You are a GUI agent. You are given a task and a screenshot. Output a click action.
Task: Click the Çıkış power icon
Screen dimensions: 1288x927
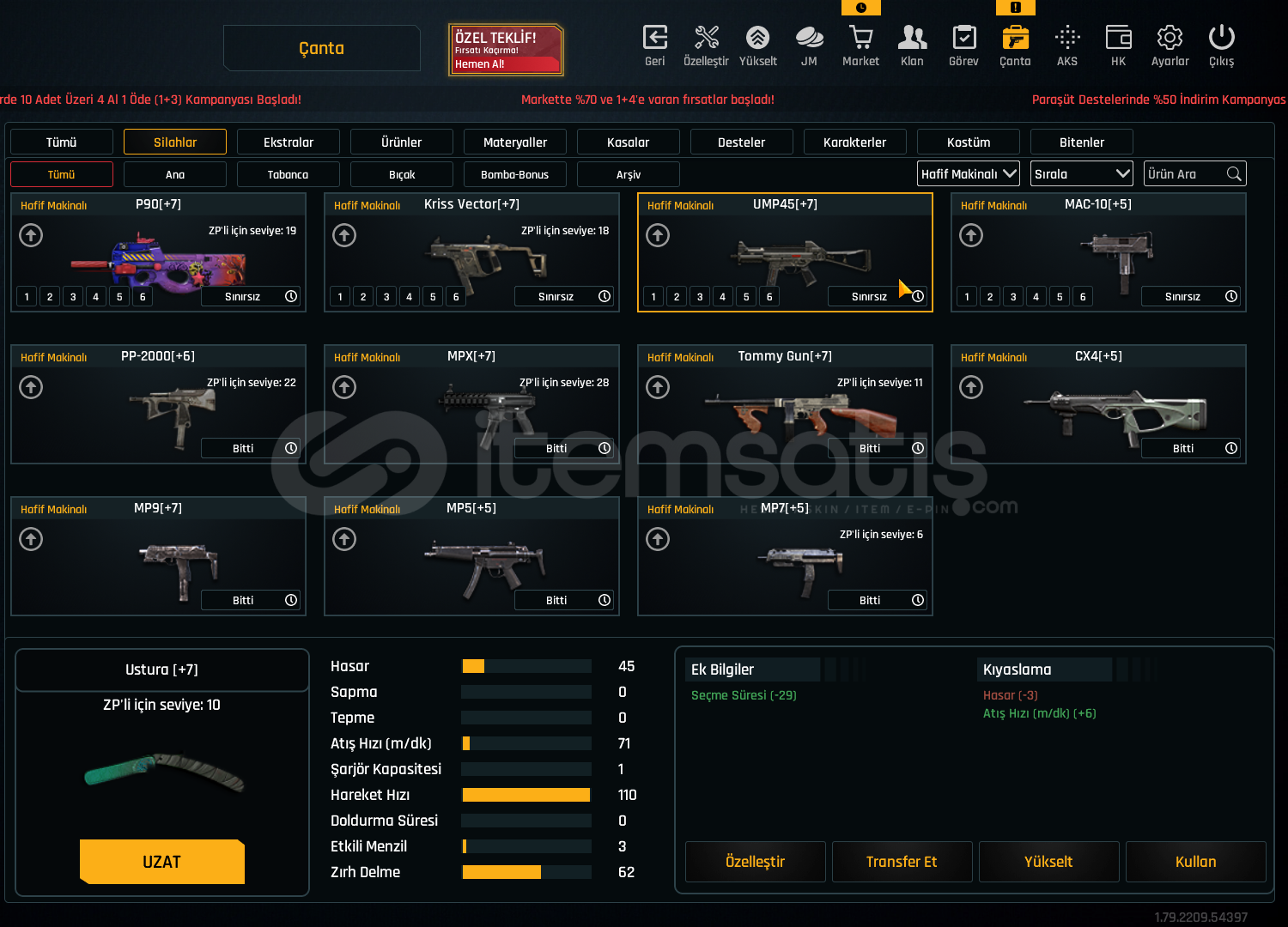[1221, 39]
